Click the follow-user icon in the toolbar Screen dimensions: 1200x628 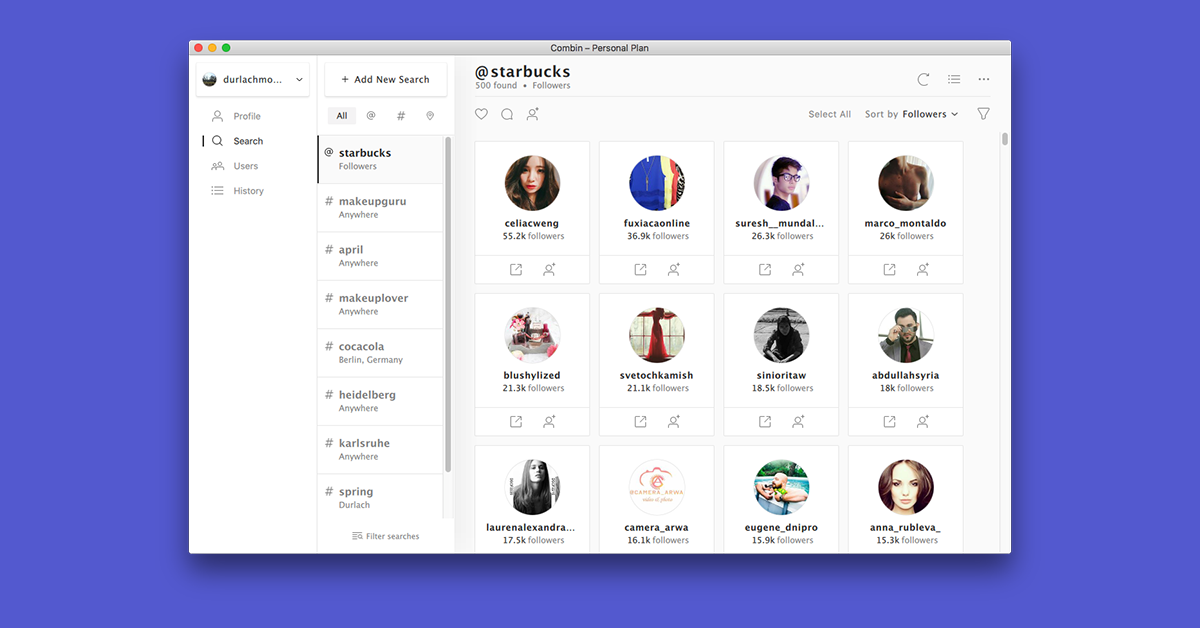pos(533,114)
